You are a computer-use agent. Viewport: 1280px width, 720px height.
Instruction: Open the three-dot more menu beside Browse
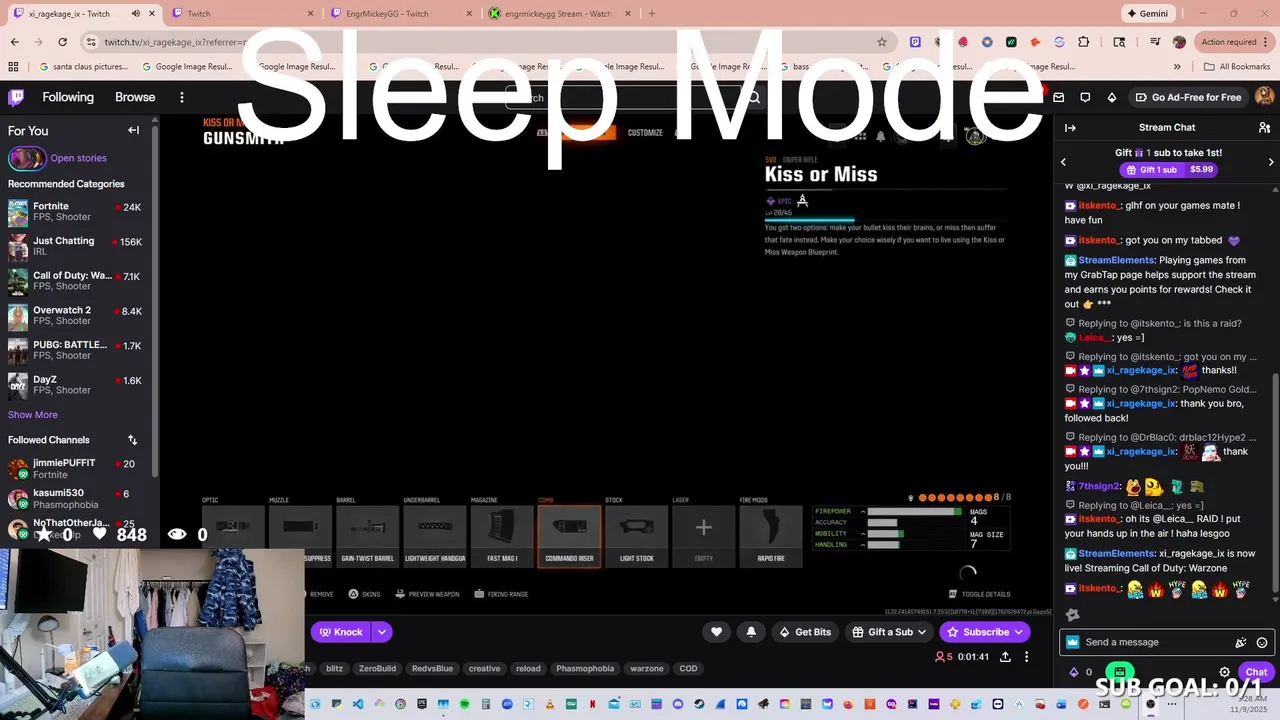tap(182, 97)
